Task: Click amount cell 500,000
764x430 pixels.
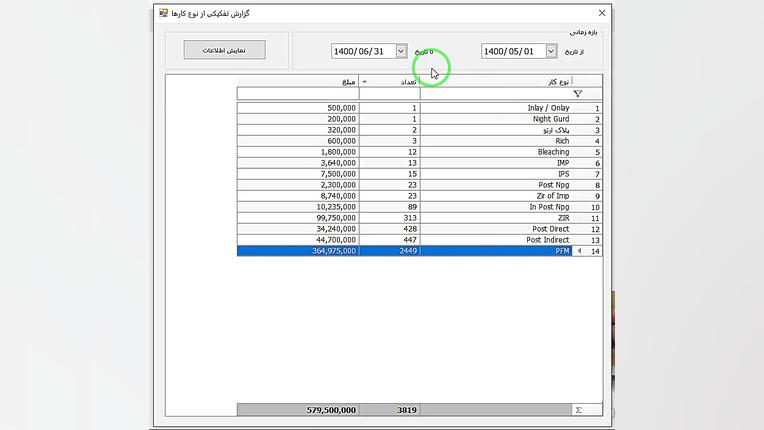Action: tap(298, 108)
